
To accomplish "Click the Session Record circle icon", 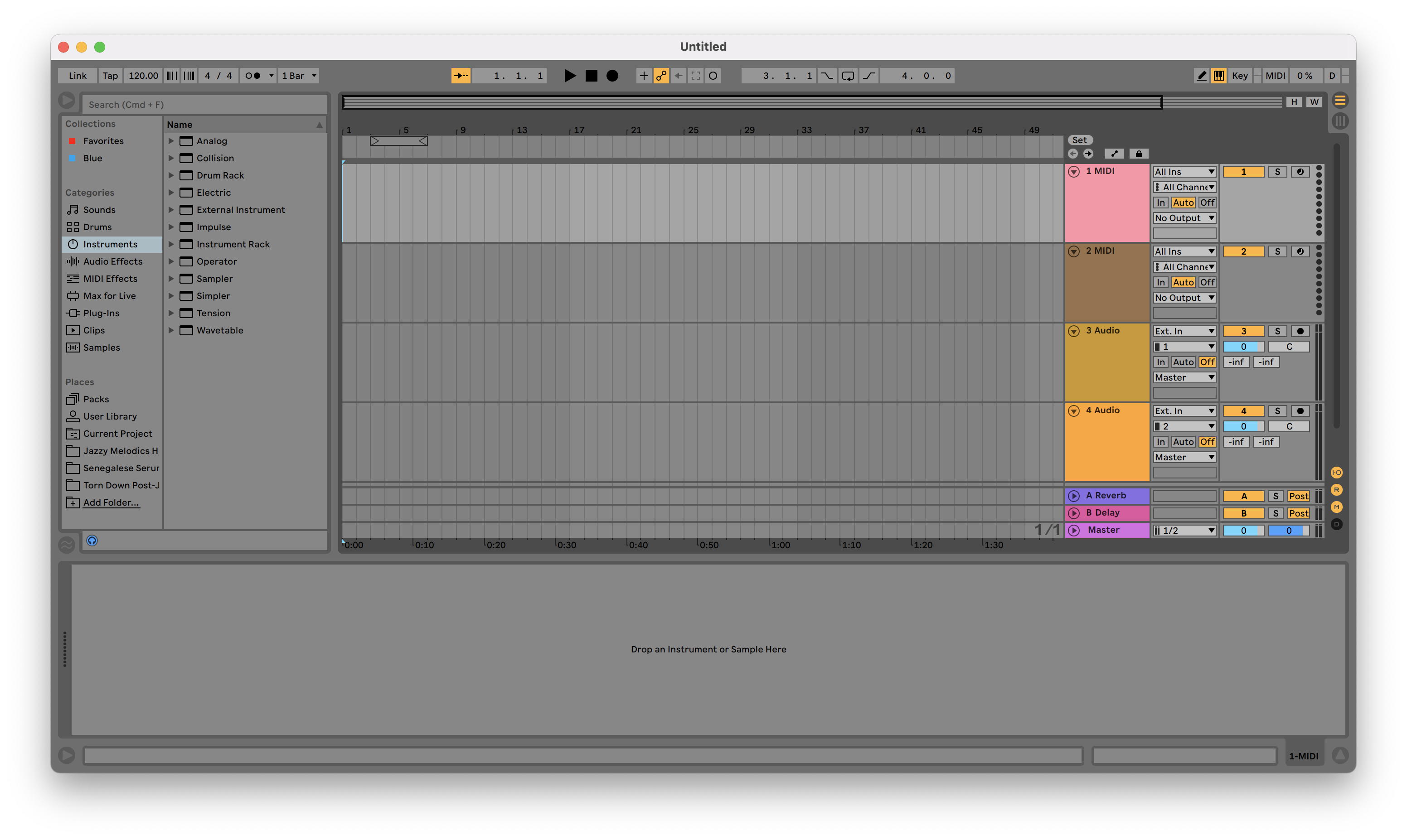I will tap(713, 76).
